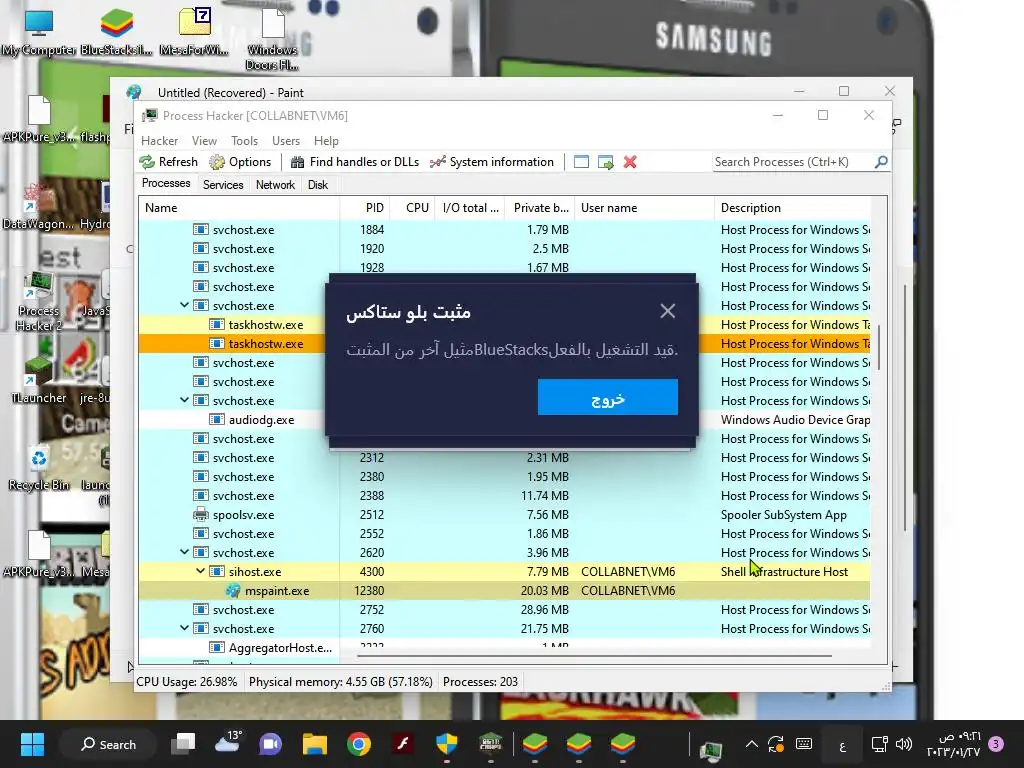
Task: Click the volume speaker tray icon
Action: coord(904,744)
